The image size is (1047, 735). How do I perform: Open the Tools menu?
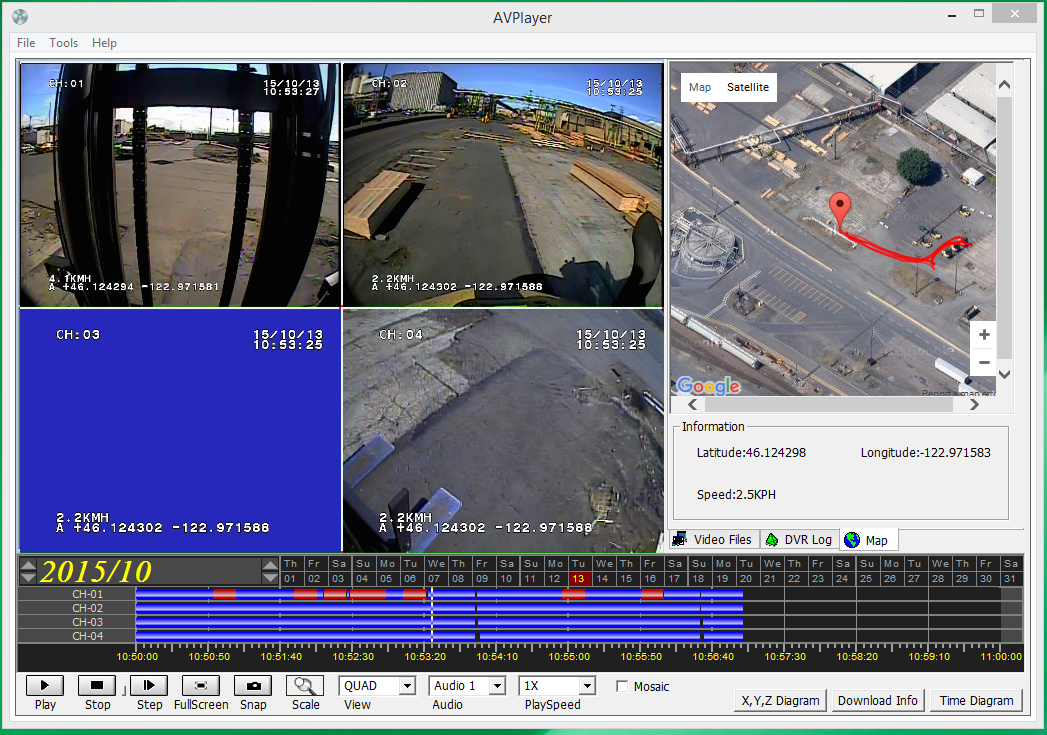tap(63, 43)
